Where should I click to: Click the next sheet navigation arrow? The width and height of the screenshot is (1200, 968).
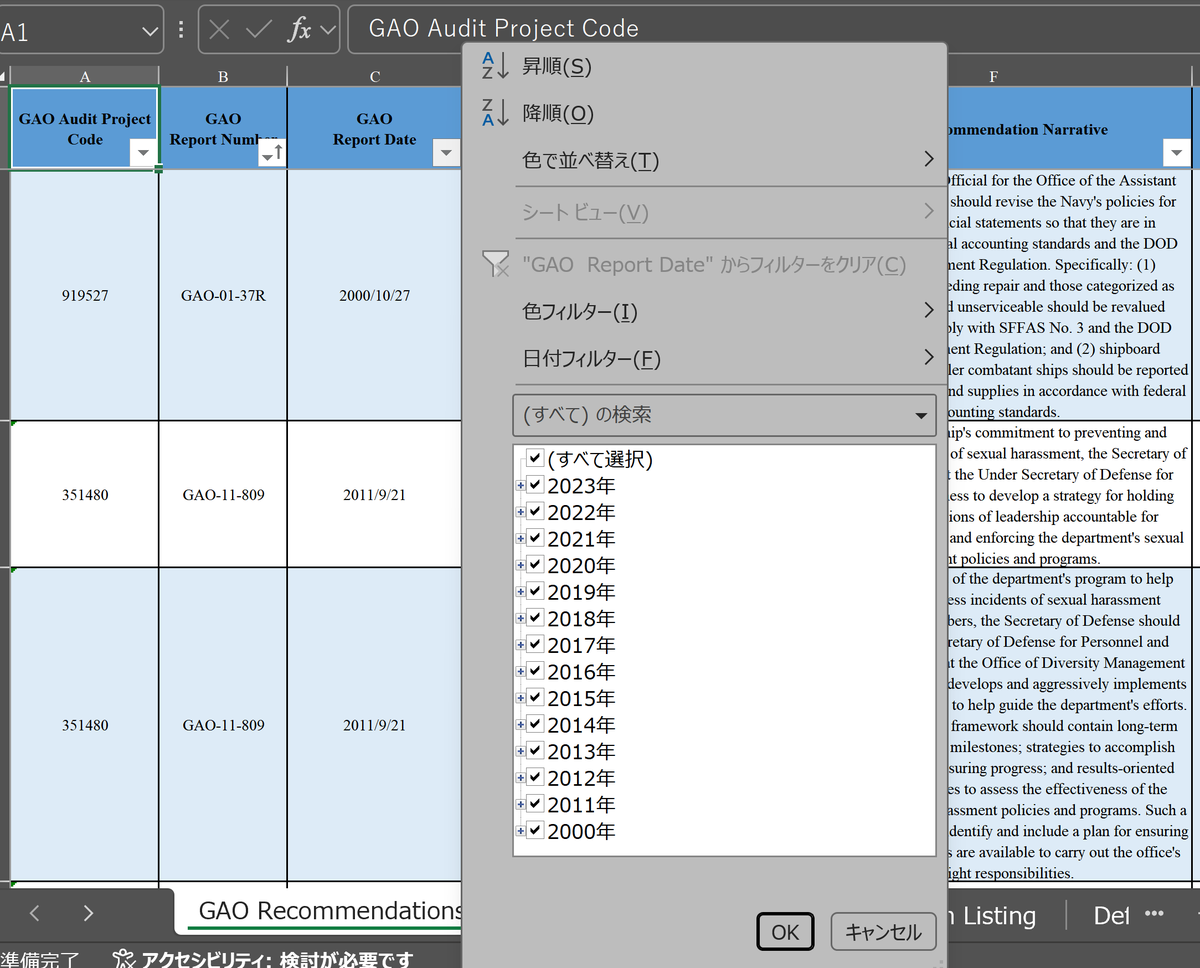(x=88, y=912)
